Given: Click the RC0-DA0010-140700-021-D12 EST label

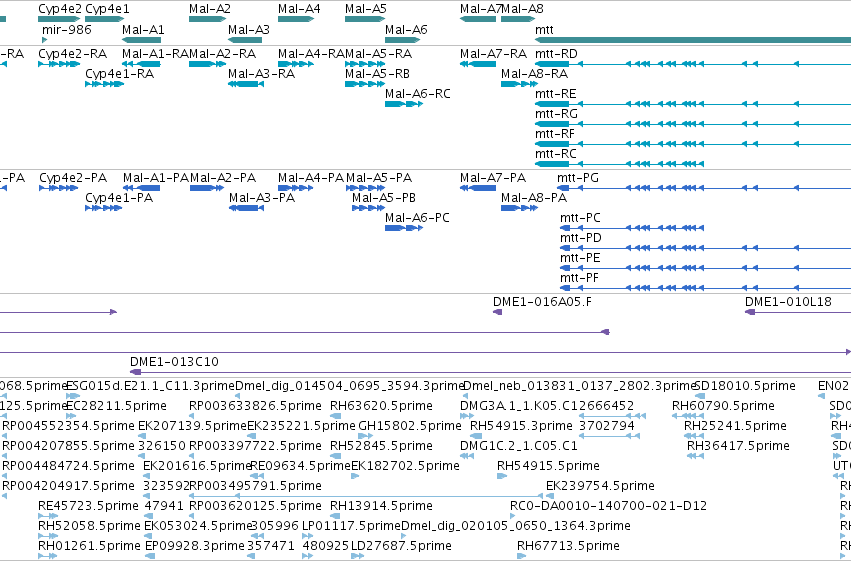Looking at the screenshot, I should (x=608, y=506).
